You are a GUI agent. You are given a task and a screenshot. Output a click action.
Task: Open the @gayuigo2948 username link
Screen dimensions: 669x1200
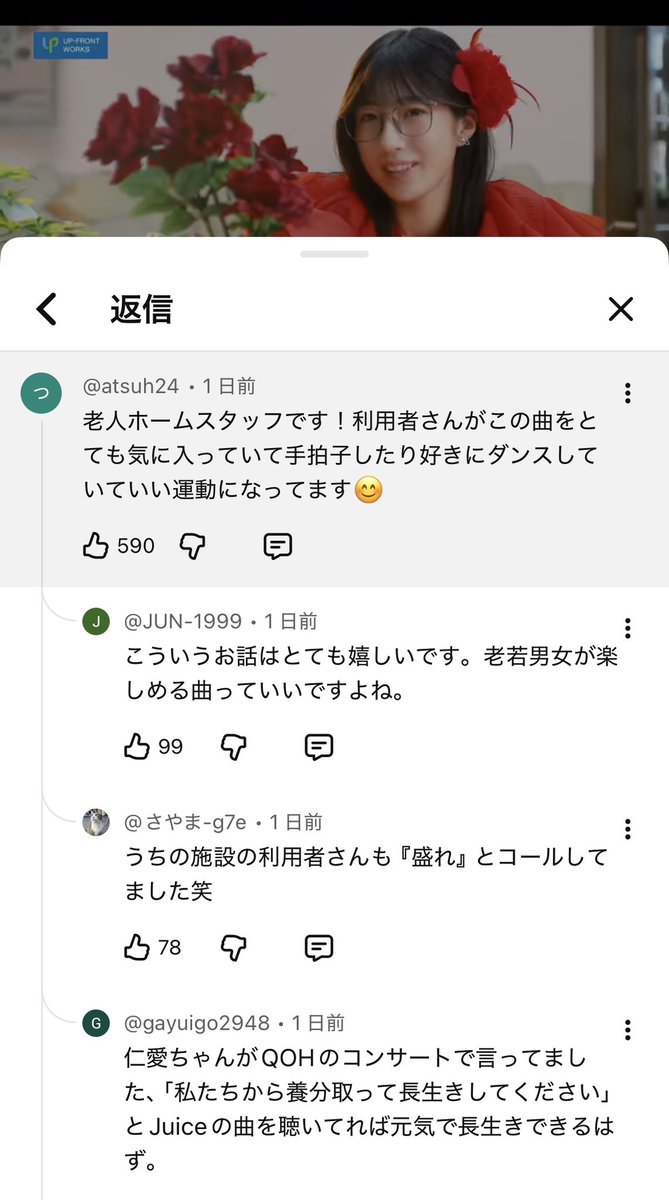tap(196, 1023)
